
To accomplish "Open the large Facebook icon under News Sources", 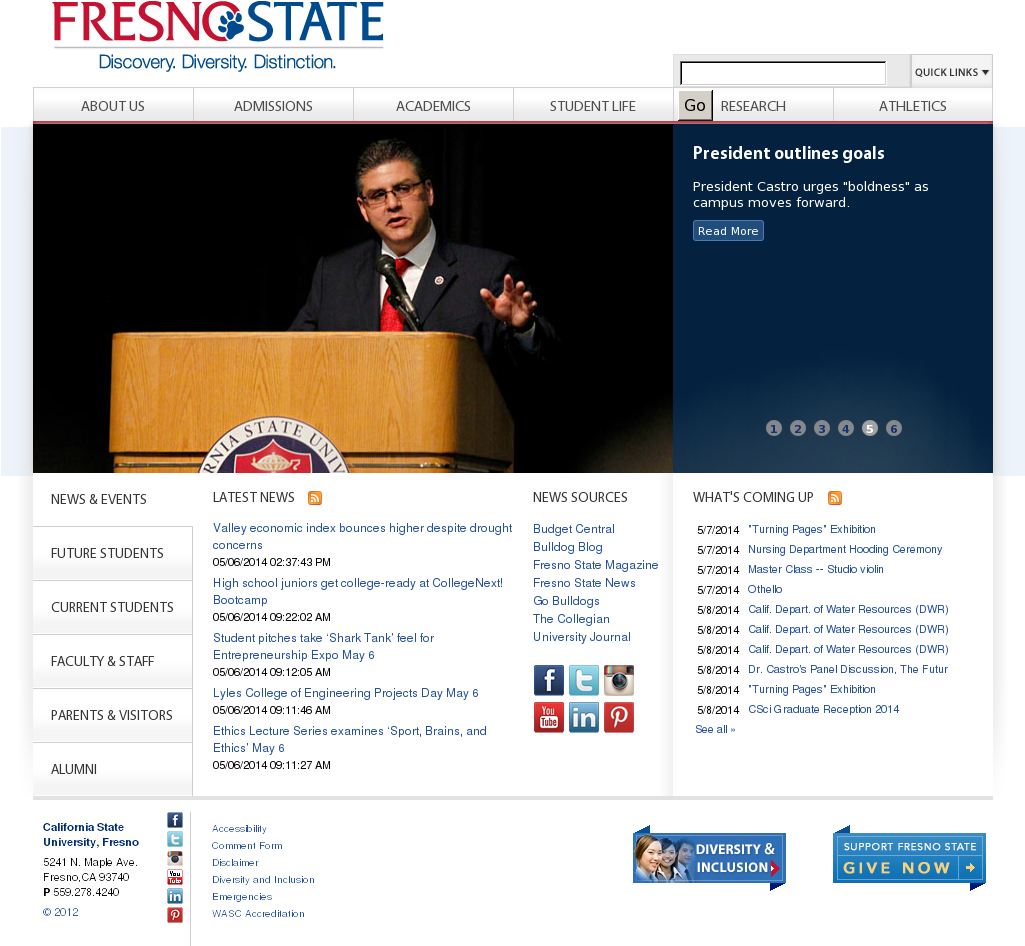I will (x=548, y=680).
